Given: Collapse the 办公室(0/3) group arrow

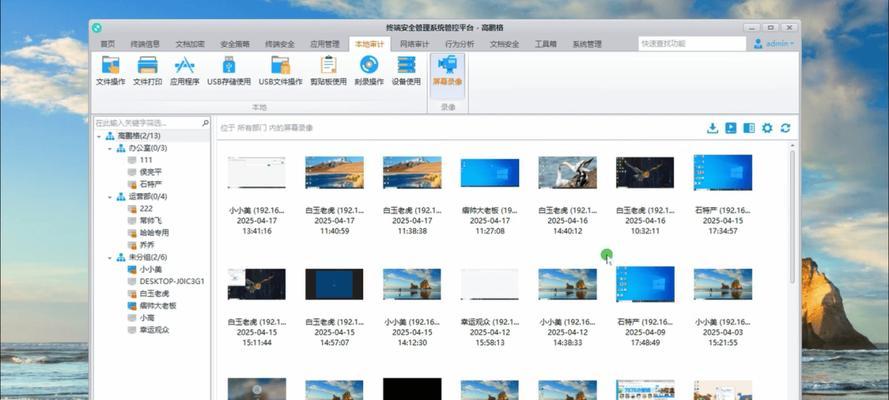Looking at the screenshot, I should click(x=110, y=148).
